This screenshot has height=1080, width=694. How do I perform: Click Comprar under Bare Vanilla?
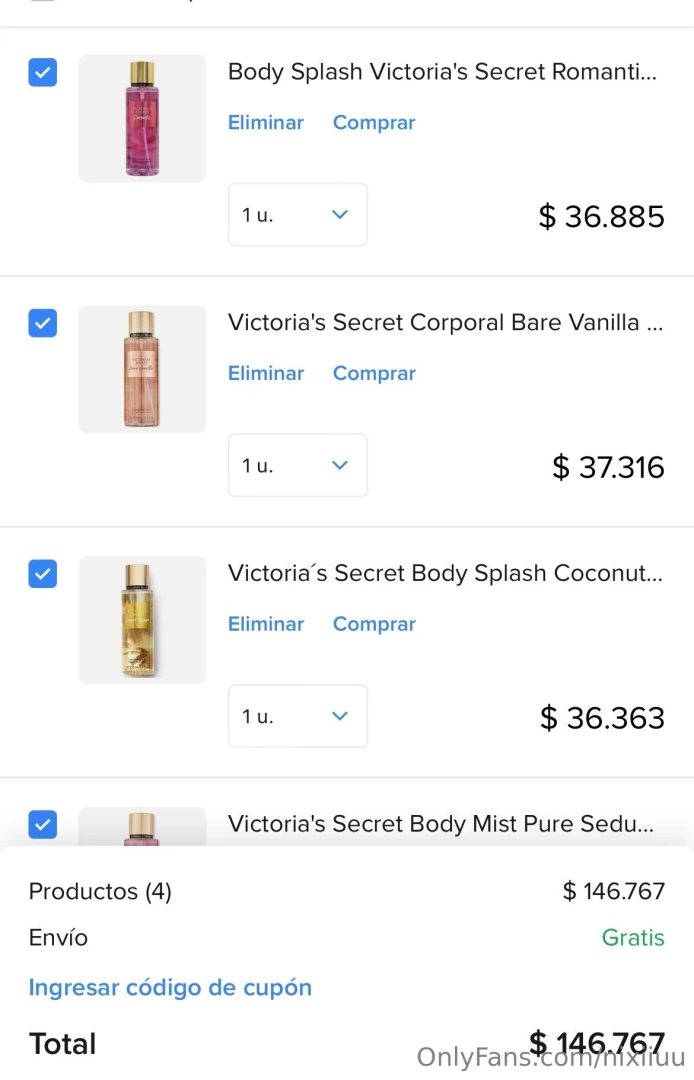374,373
